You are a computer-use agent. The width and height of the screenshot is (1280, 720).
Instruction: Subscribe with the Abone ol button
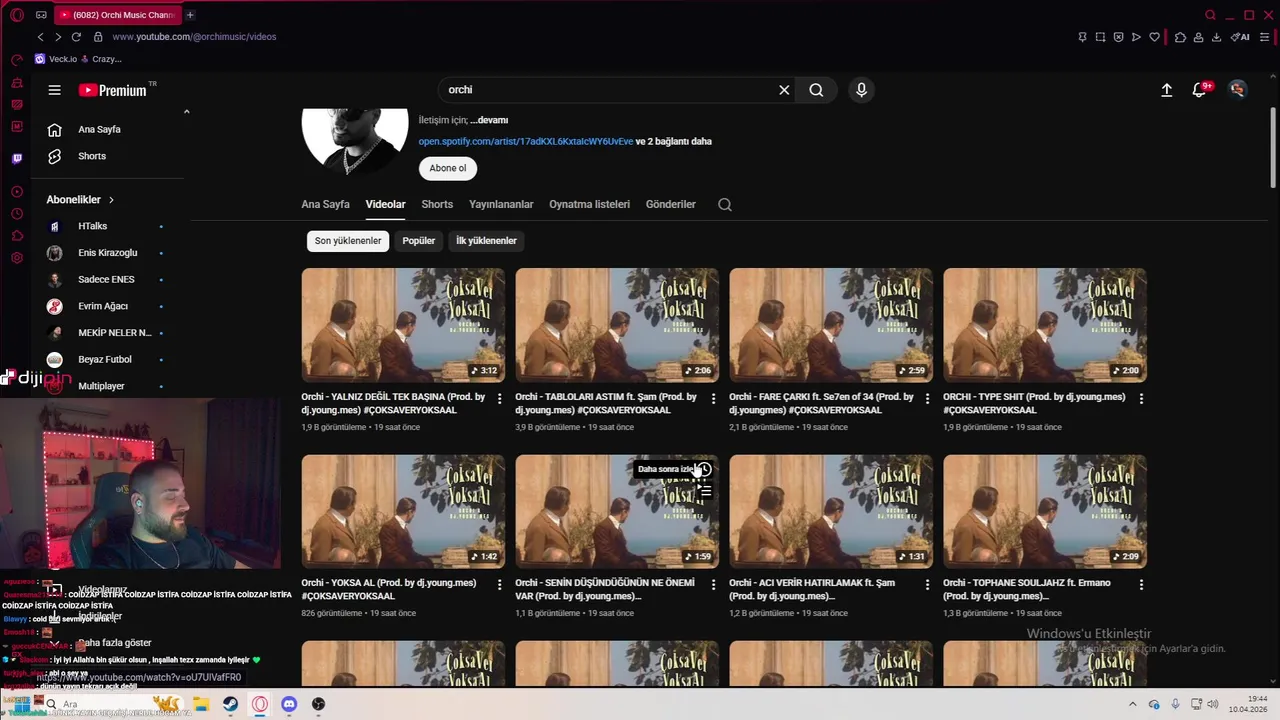[x=448, y=168]
